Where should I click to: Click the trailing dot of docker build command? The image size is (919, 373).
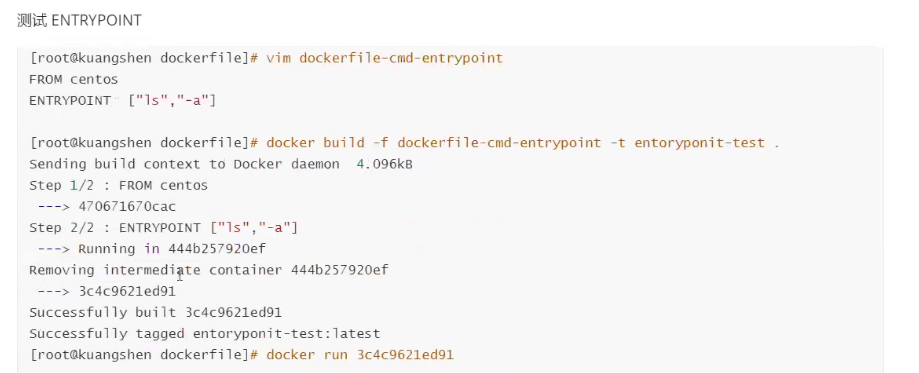pos(777,145)
